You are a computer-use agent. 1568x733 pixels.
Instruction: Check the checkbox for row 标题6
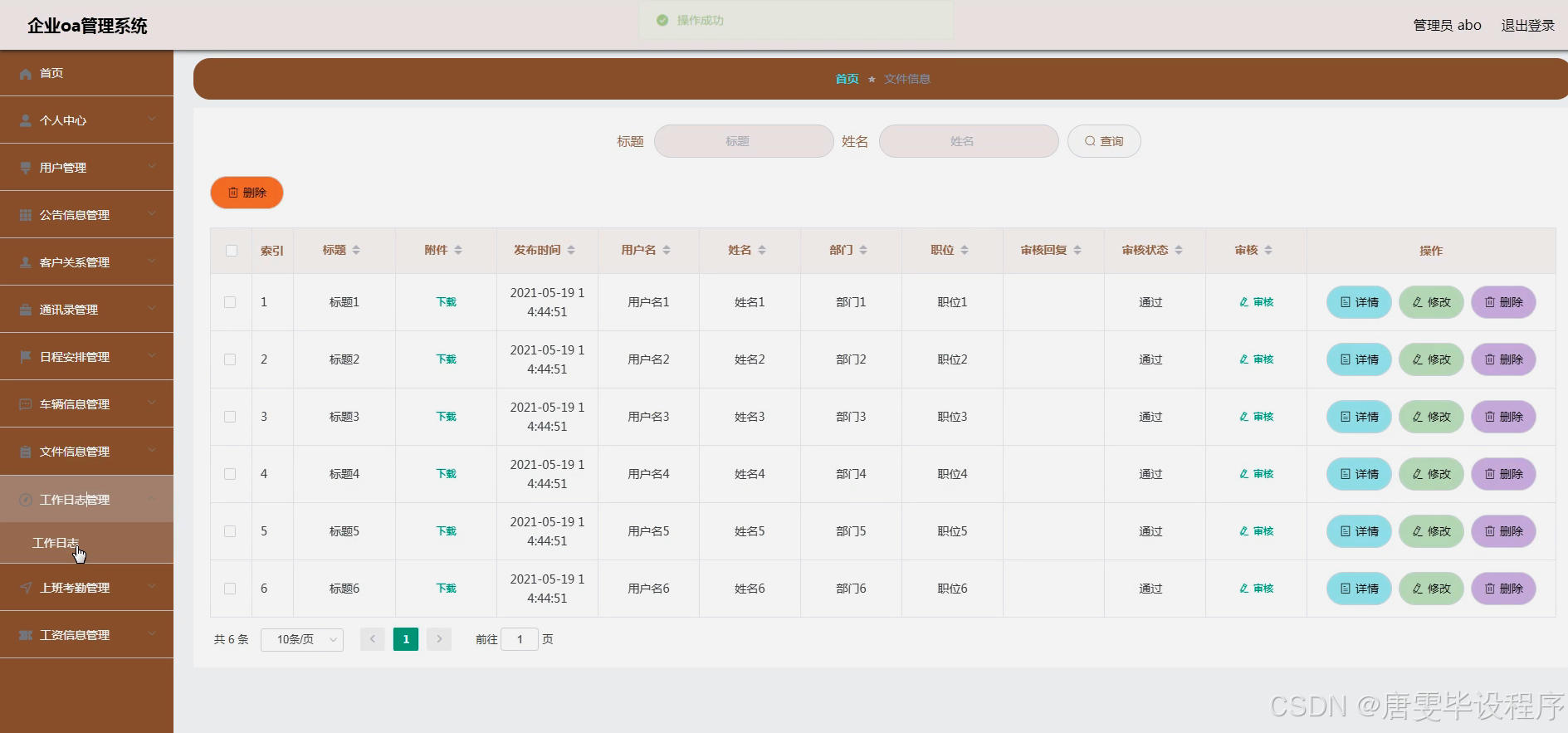coord(230,589)
